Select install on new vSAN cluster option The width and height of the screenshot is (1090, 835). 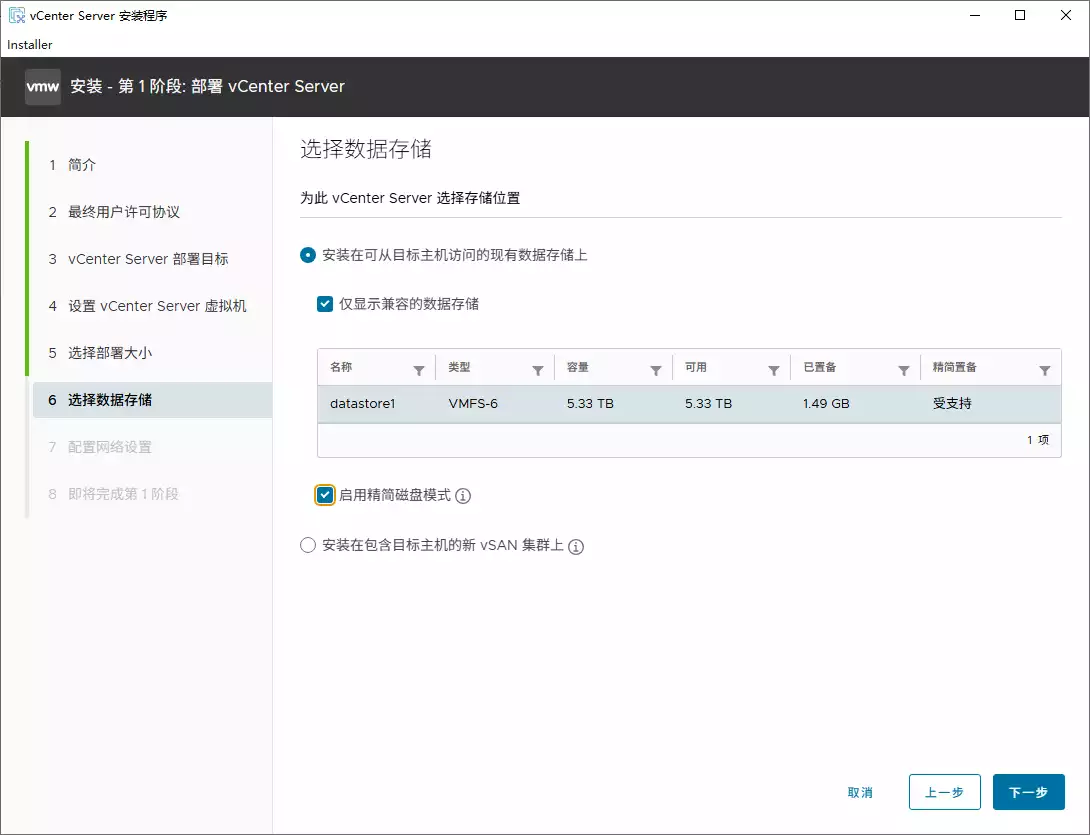[307, 545]
